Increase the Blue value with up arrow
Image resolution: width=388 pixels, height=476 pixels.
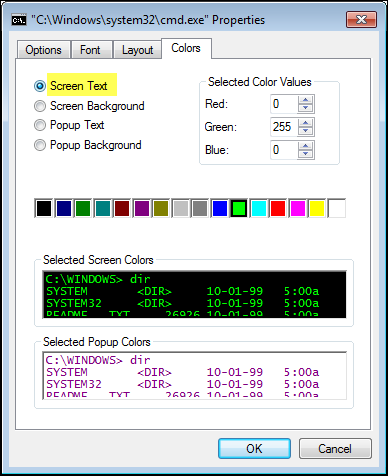tap(306, 146)
